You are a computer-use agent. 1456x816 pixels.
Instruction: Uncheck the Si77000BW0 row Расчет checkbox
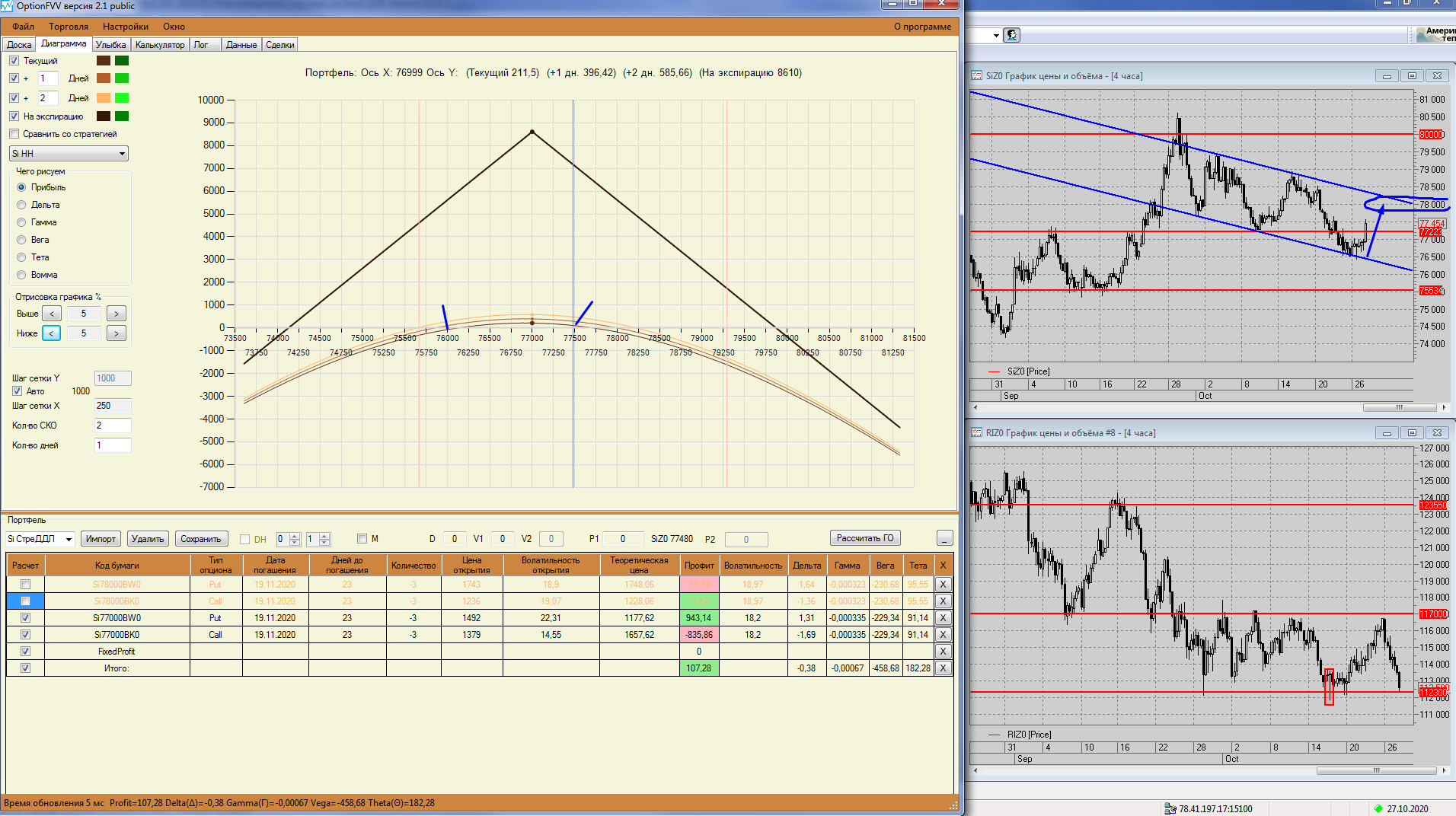pos(26,618)
